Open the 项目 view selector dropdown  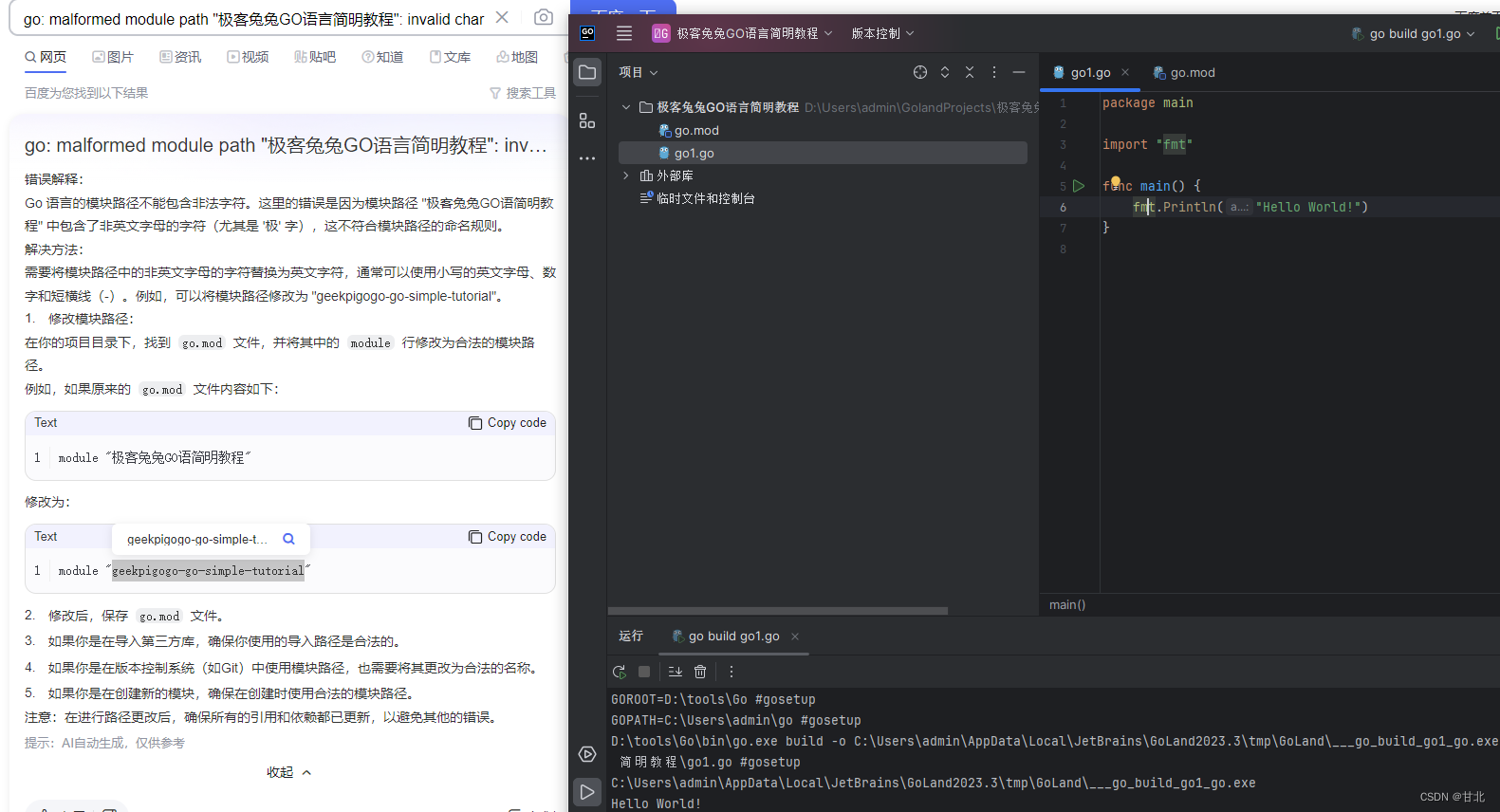[x=638, y=72]
